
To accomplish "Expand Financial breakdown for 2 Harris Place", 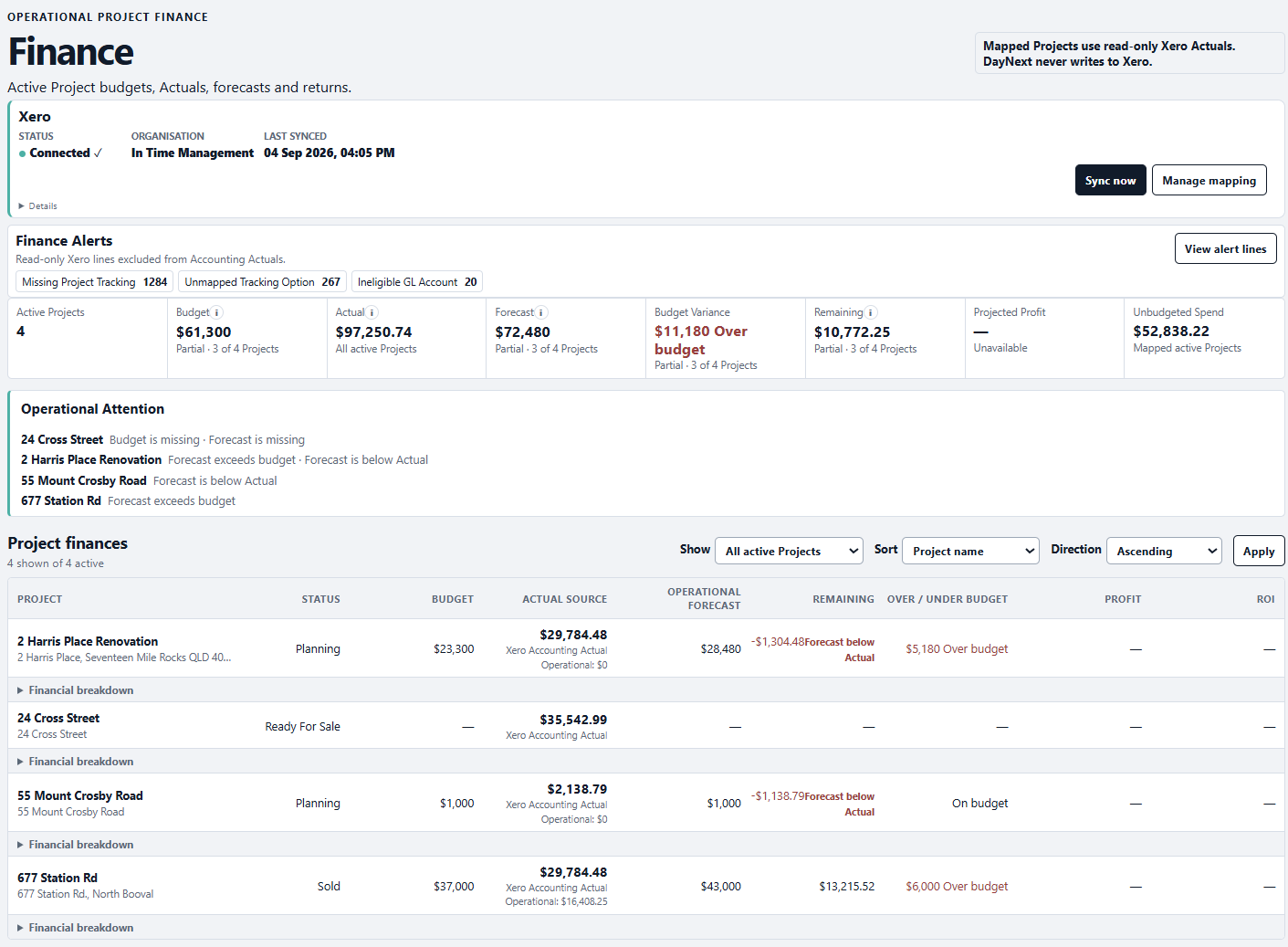I will (76, 690).
